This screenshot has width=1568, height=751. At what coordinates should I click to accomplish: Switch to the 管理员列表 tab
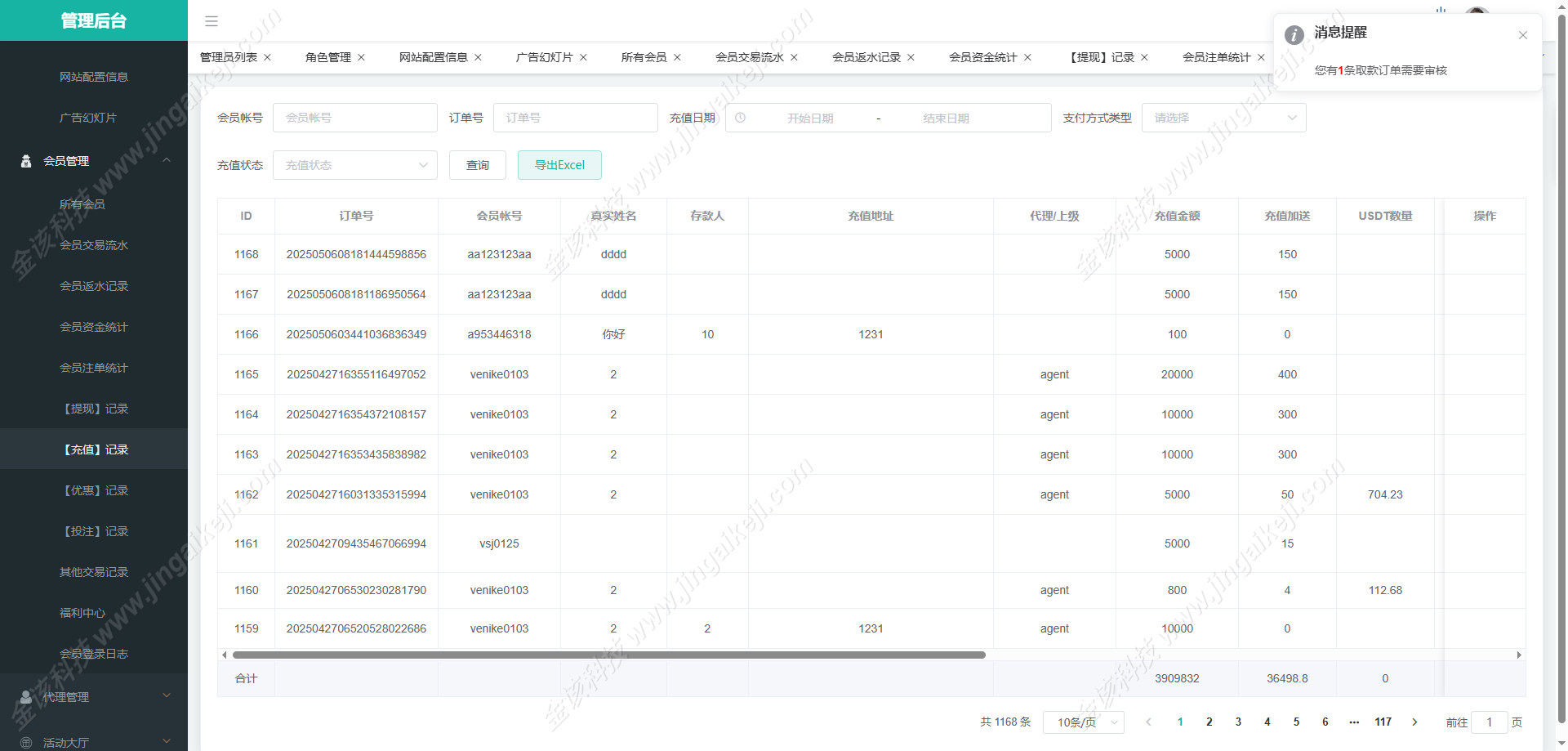tap(229, 57)
